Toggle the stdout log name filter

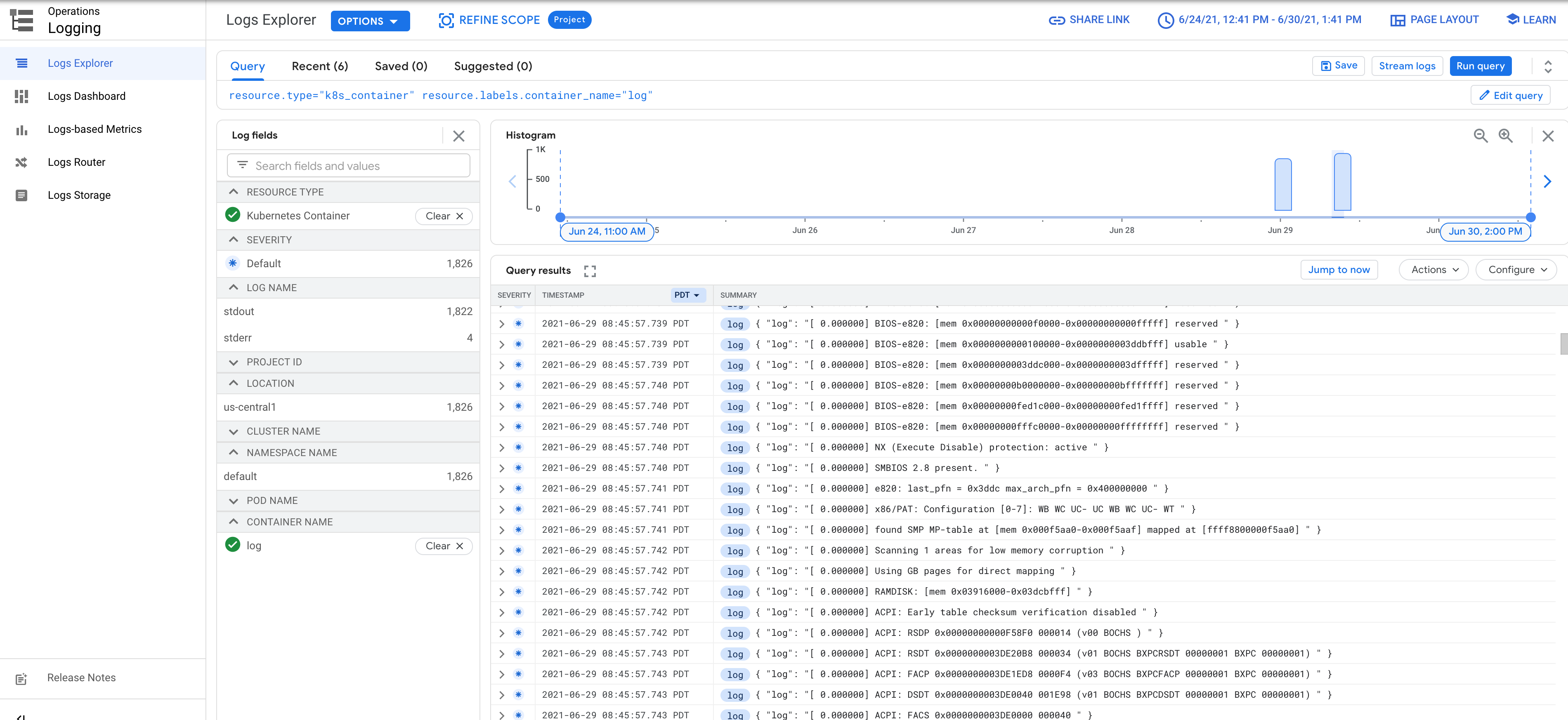tap(238, 311)
